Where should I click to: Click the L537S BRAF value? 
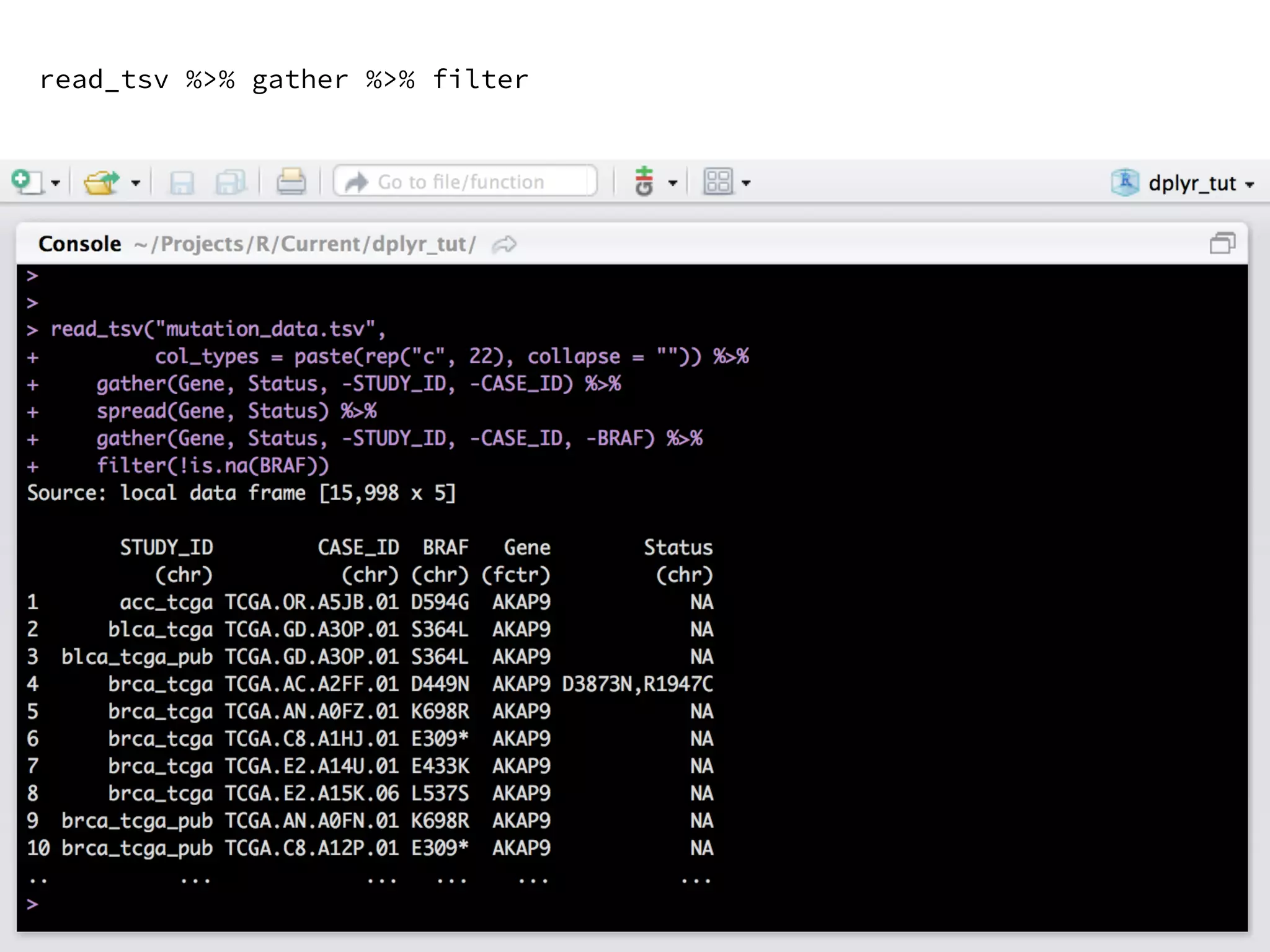point(440,793)
